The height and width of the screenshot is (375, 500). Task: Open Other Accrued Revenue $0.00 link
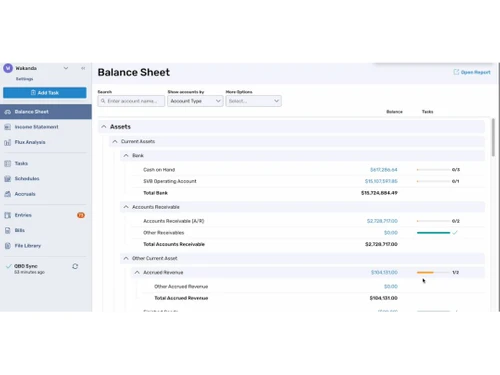(391, 286)
